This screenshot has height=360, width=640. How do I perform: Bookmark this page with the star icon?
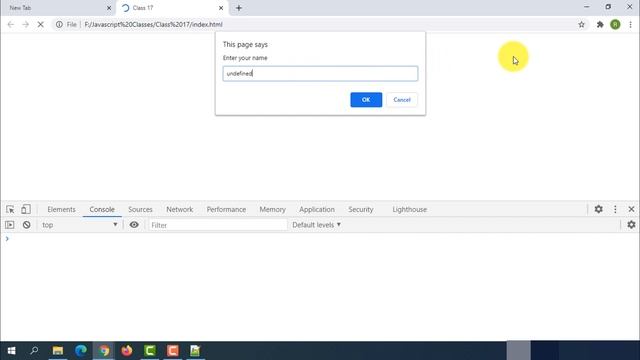tap(581, 24)
